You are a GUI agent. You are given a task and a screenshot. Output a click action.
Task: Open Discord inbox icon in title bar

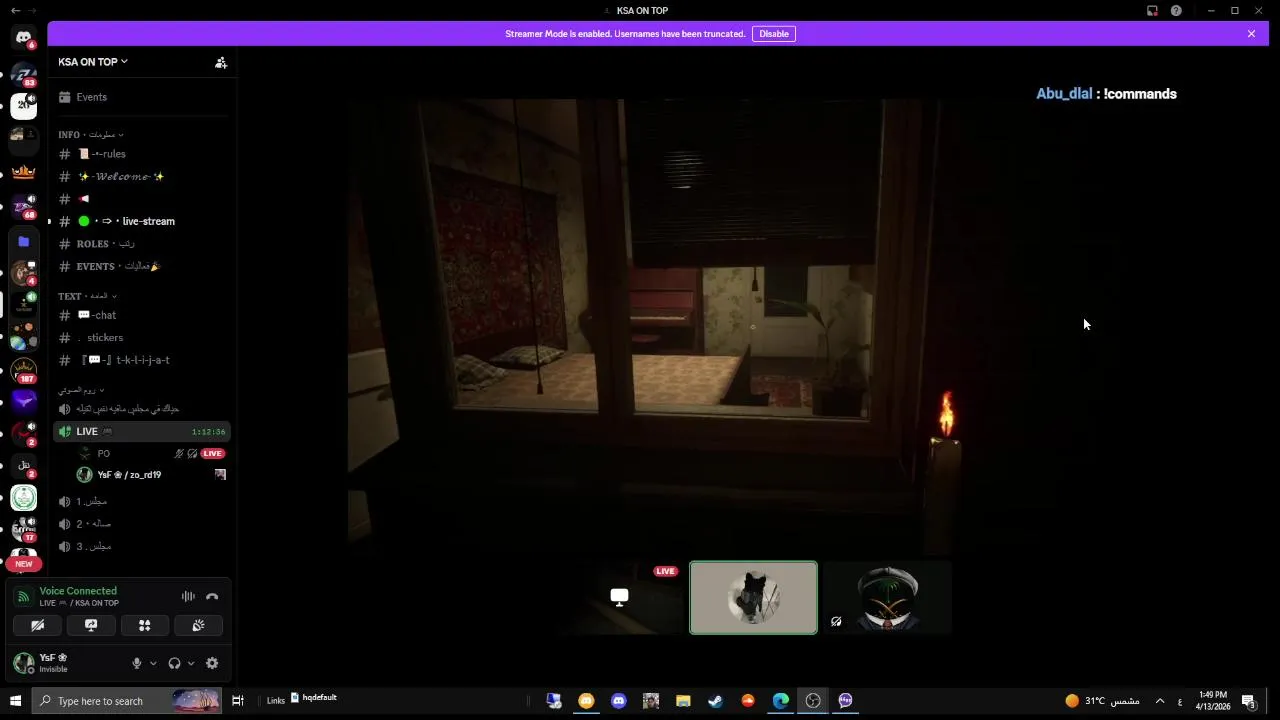pyautogui.click(x=1152, y=10)
